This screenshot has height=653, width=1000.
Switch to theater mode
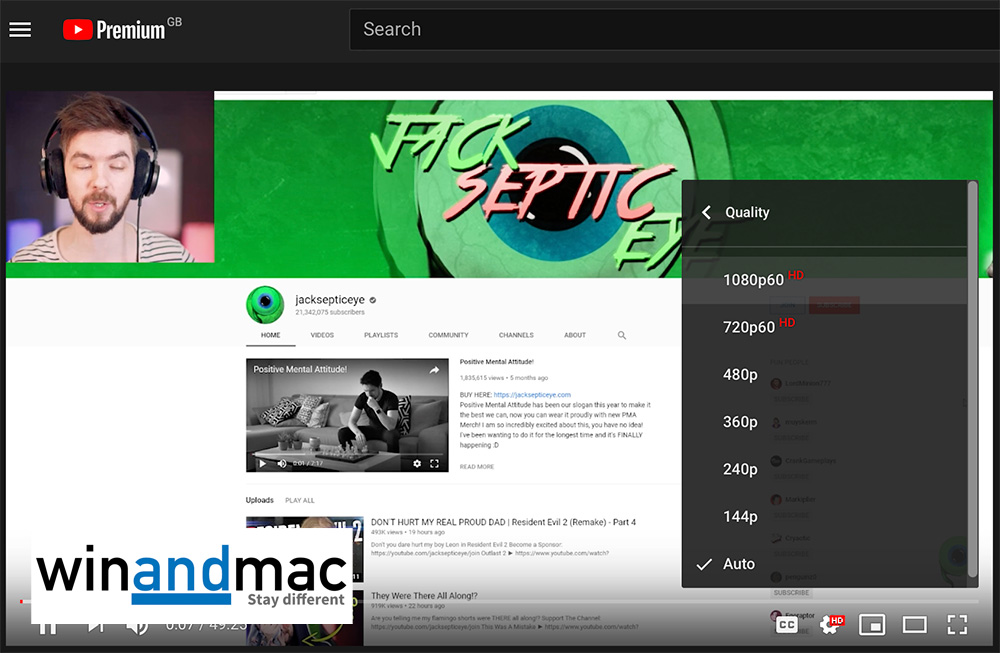[914, 625]
